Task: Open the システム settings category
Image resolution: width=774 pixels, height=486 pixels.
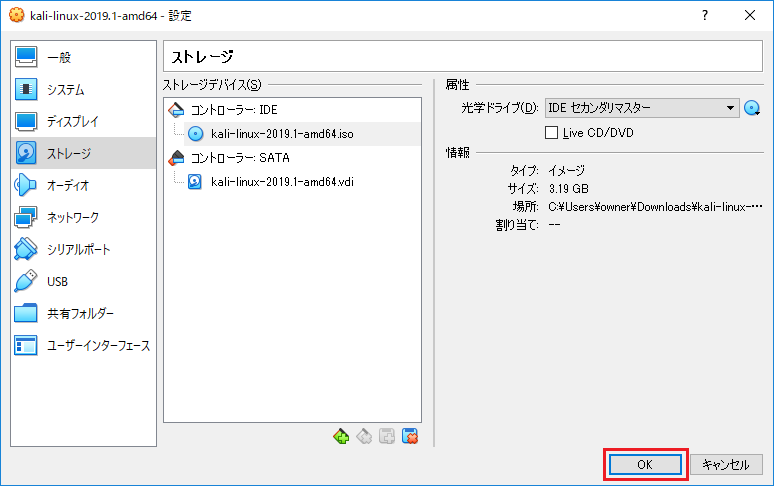Action: [x=83, y=89]
